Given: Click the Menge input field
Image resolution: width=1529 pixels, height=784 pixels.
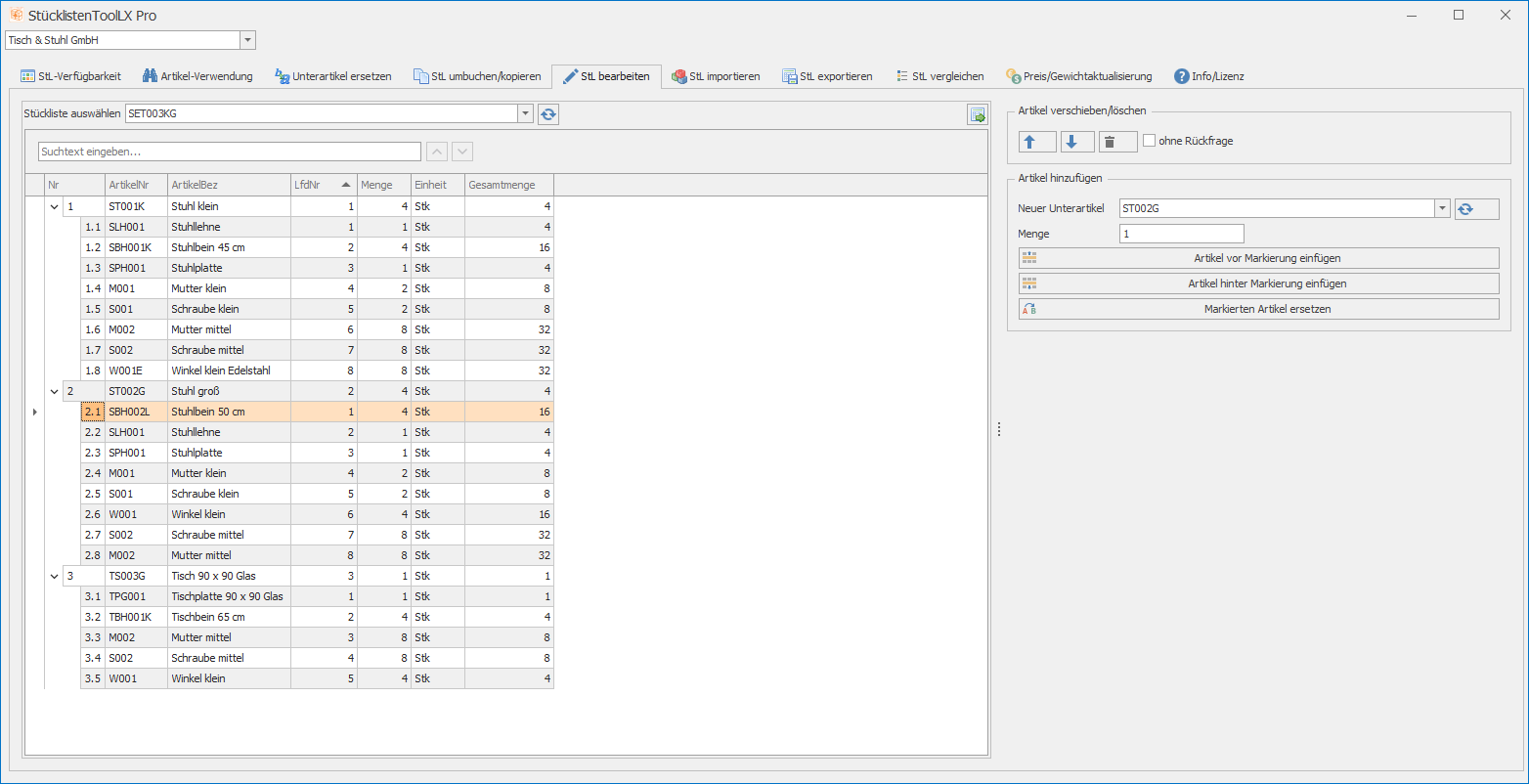Looking at the screenshot, I should pyautogui.click(x=1181, y=234).
